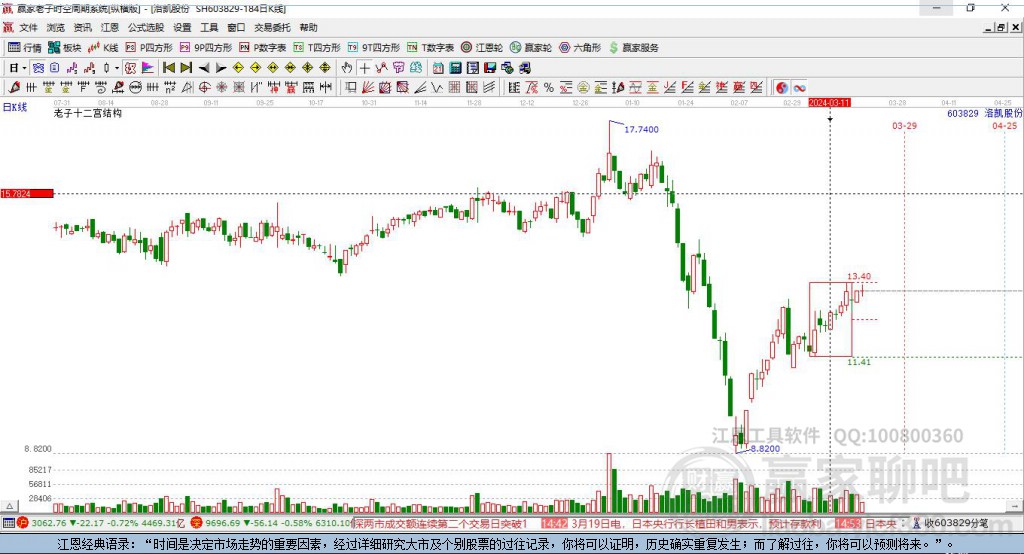Image resolution: width=1024 pixels, height=554 pixels.
Task: Click the 日K线 period label
Action: pyautogui.click(x=15, y=107)
